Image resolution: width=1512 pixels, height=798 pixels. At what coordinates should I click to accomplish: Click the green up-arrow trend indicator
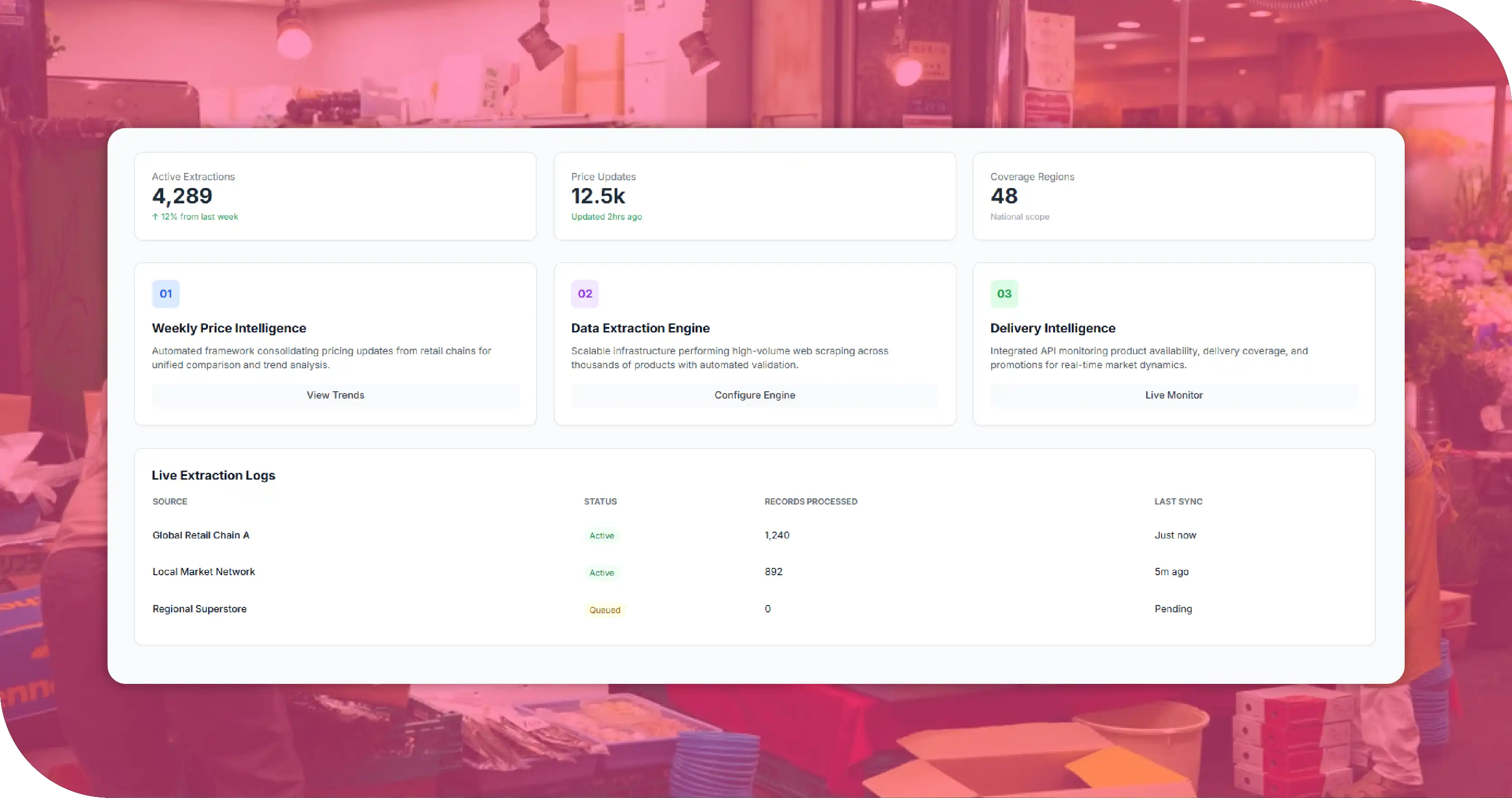(155, 216)
